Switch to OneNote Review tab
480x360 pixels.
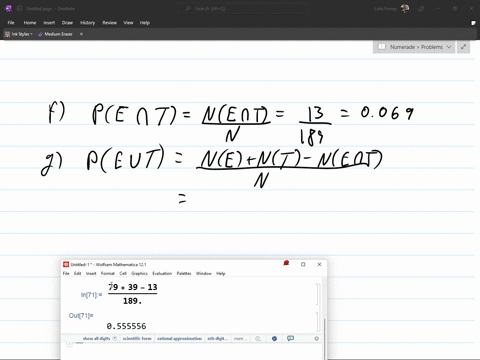(109, 23)
